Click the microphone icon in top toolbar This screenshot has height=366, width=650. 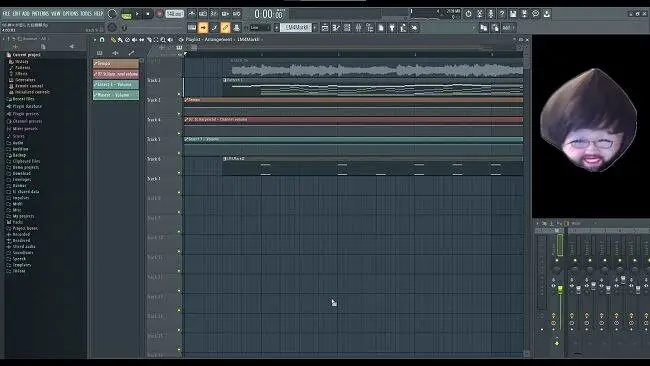tap(491, 14)
